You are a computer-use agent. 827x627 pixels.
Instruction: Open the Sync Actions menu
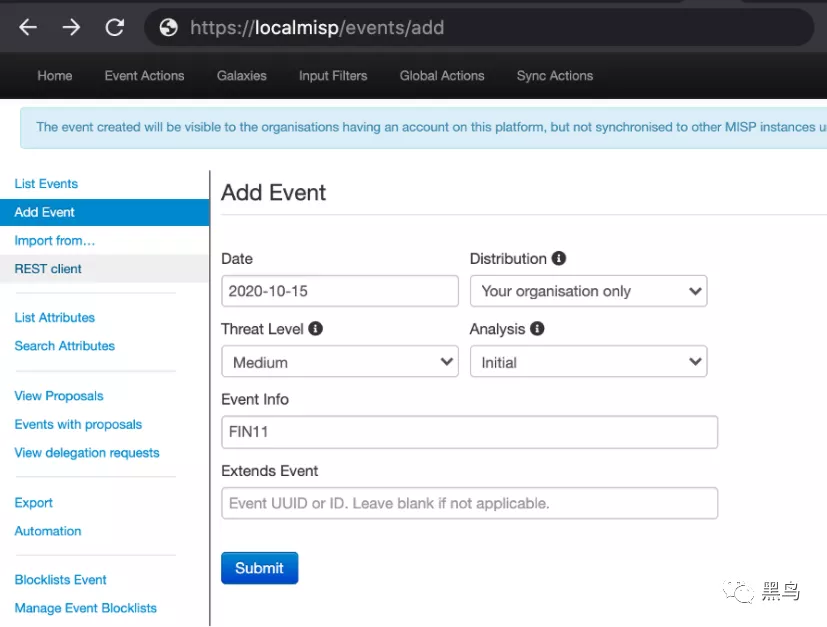(x=554, y=76)
